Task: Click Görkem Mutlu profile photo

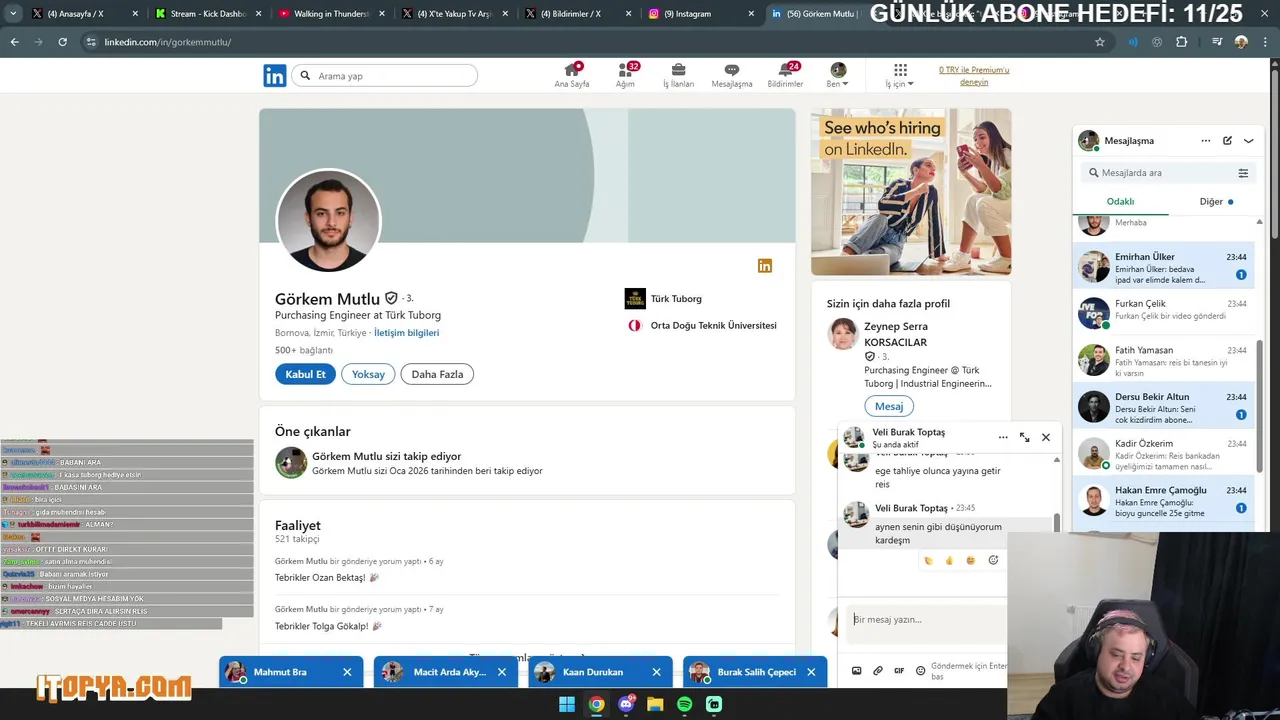Action: click(328, 220)
